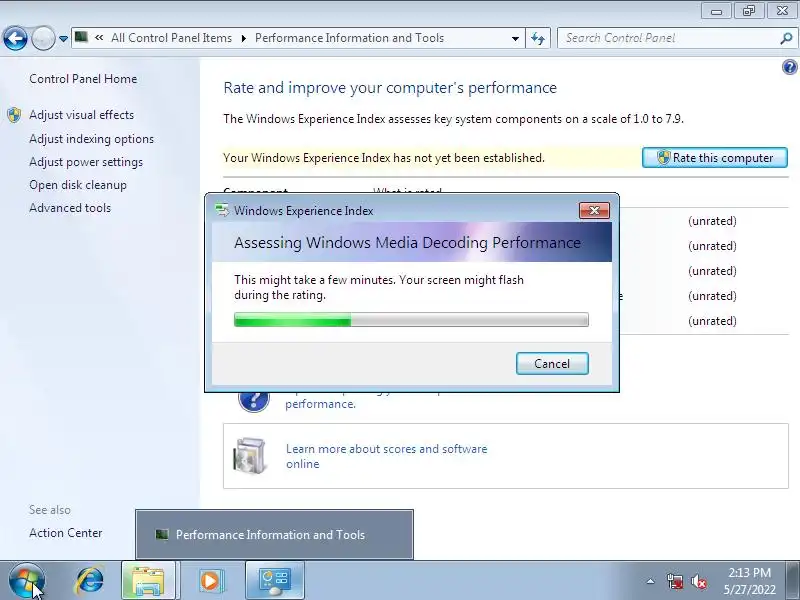Expand arrow after All Control Panel Items

tap(243, 38)
